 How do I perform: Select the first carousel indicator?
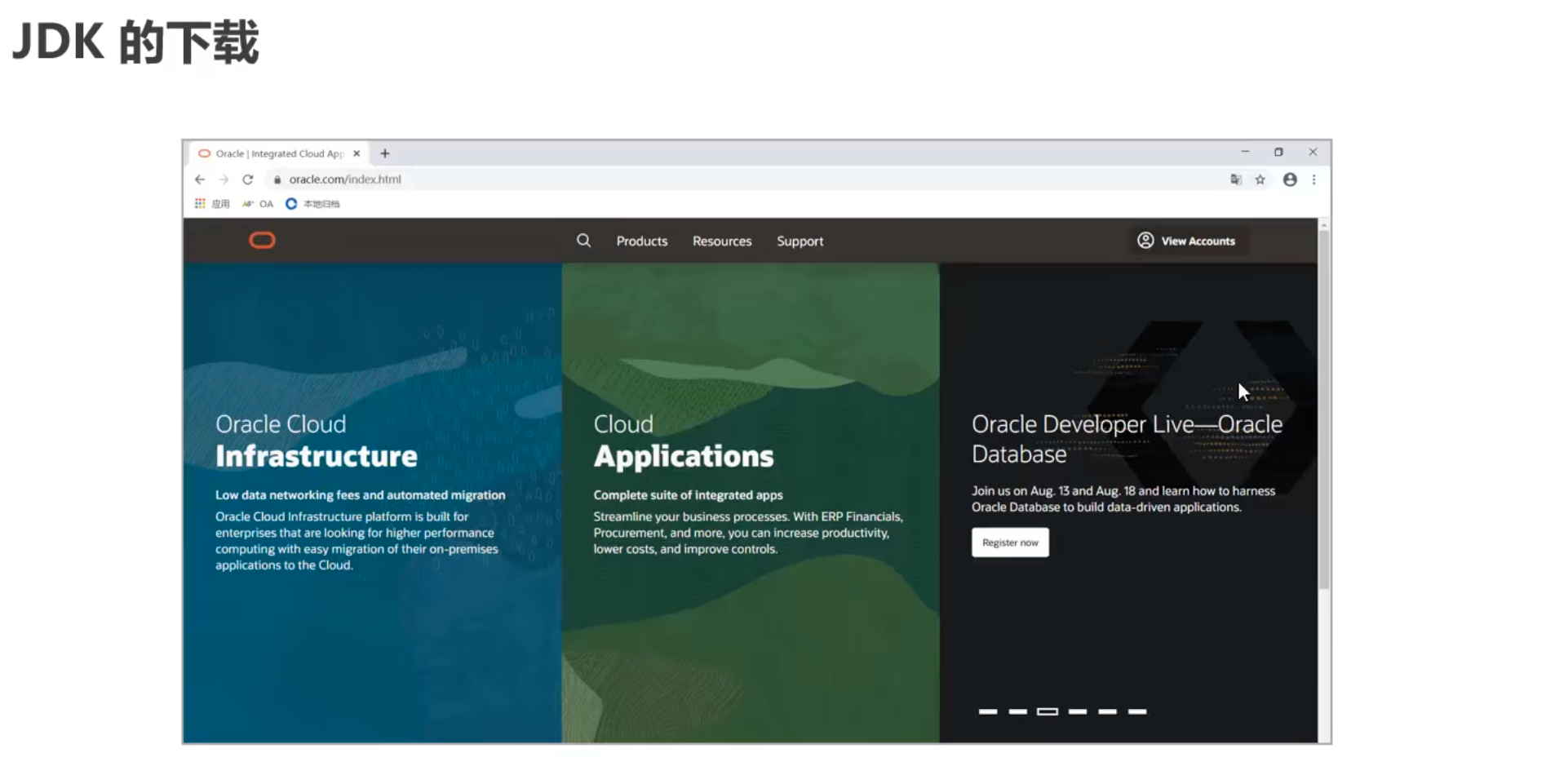(x=988, y=712)
